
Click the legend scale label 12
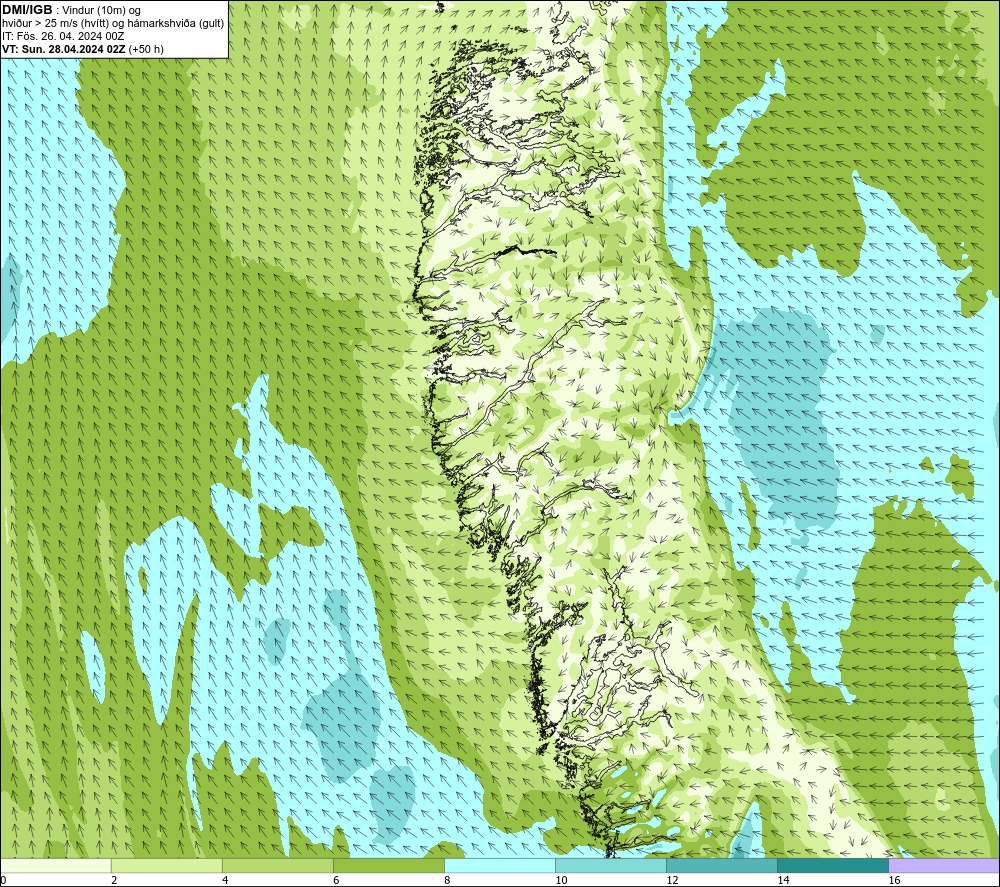672,881
